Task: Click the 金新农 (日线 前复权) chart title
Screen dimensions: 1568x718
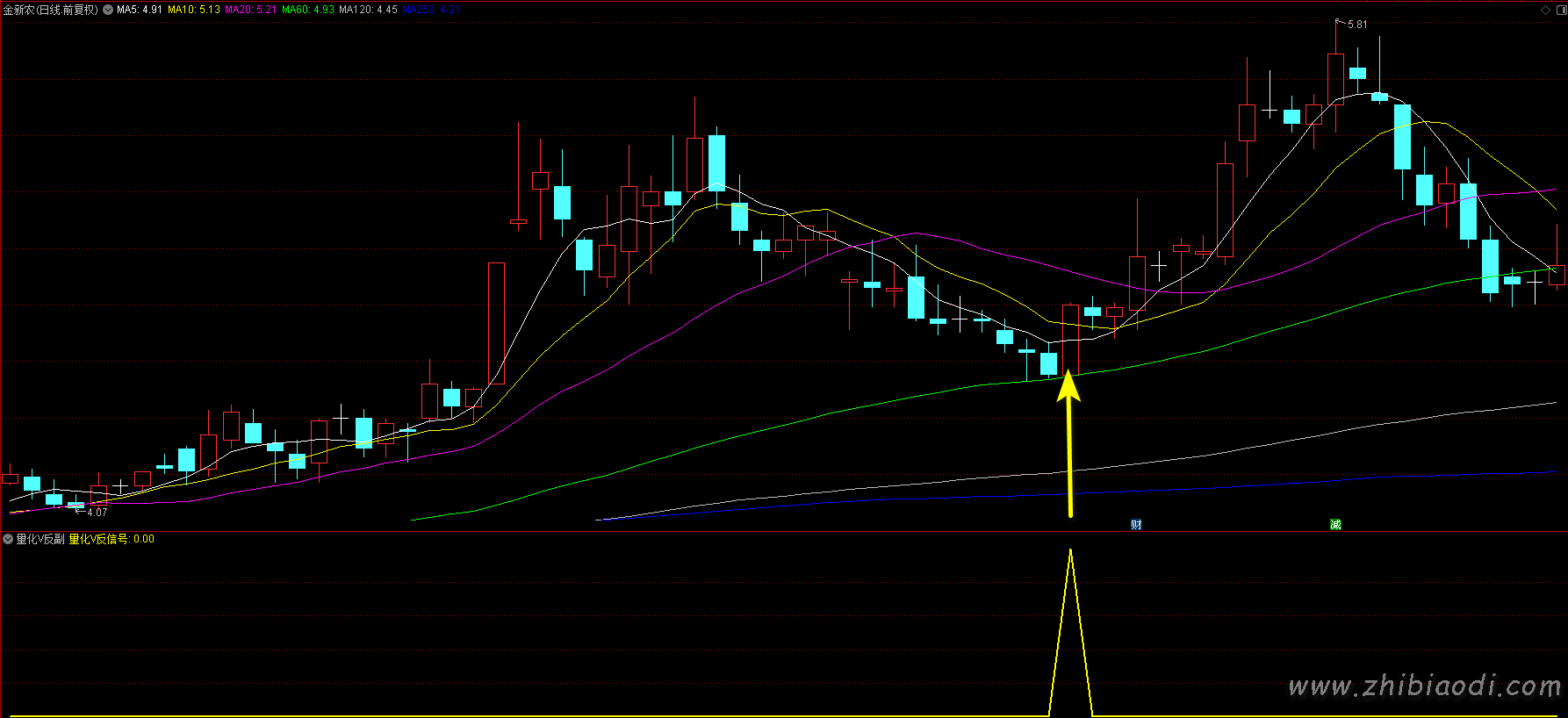Action: pyautogui.click(x=51, y=10)
